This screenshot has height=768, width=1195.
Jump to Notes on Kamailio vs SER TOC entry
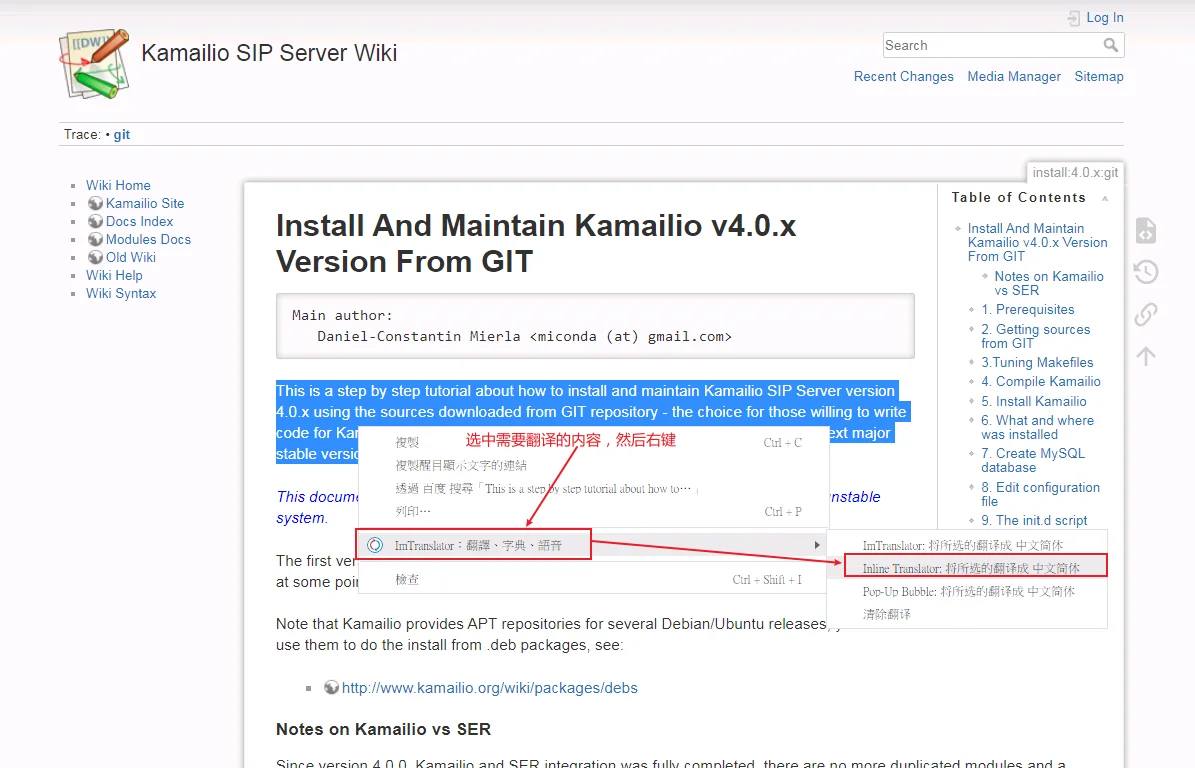click(x=1049, y=283)
